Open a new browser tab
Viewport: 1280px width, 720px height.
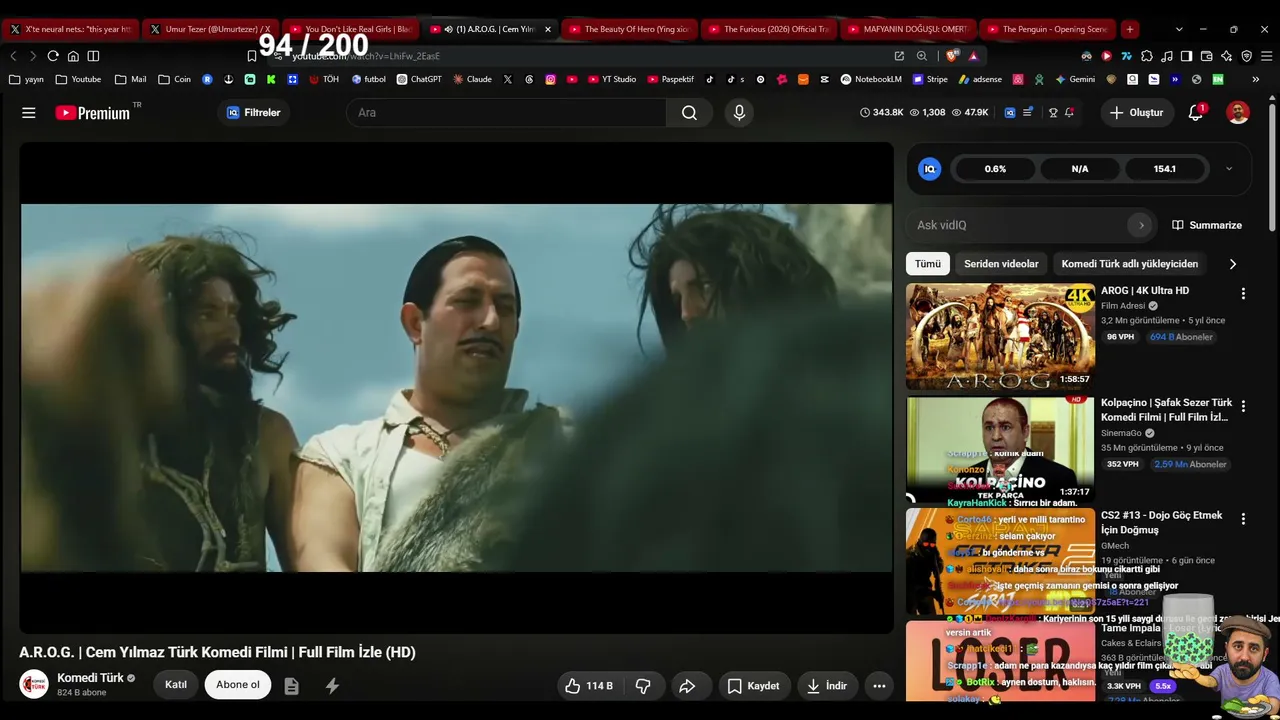[x=1129, y=29]
